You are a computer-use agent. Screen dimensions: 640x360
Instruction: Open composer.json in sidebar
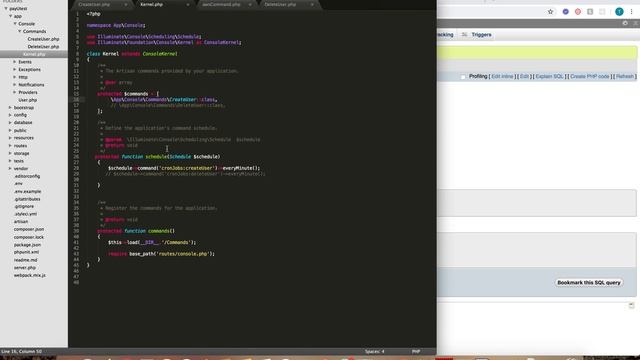pyautogui.click(x=29, y=229)
